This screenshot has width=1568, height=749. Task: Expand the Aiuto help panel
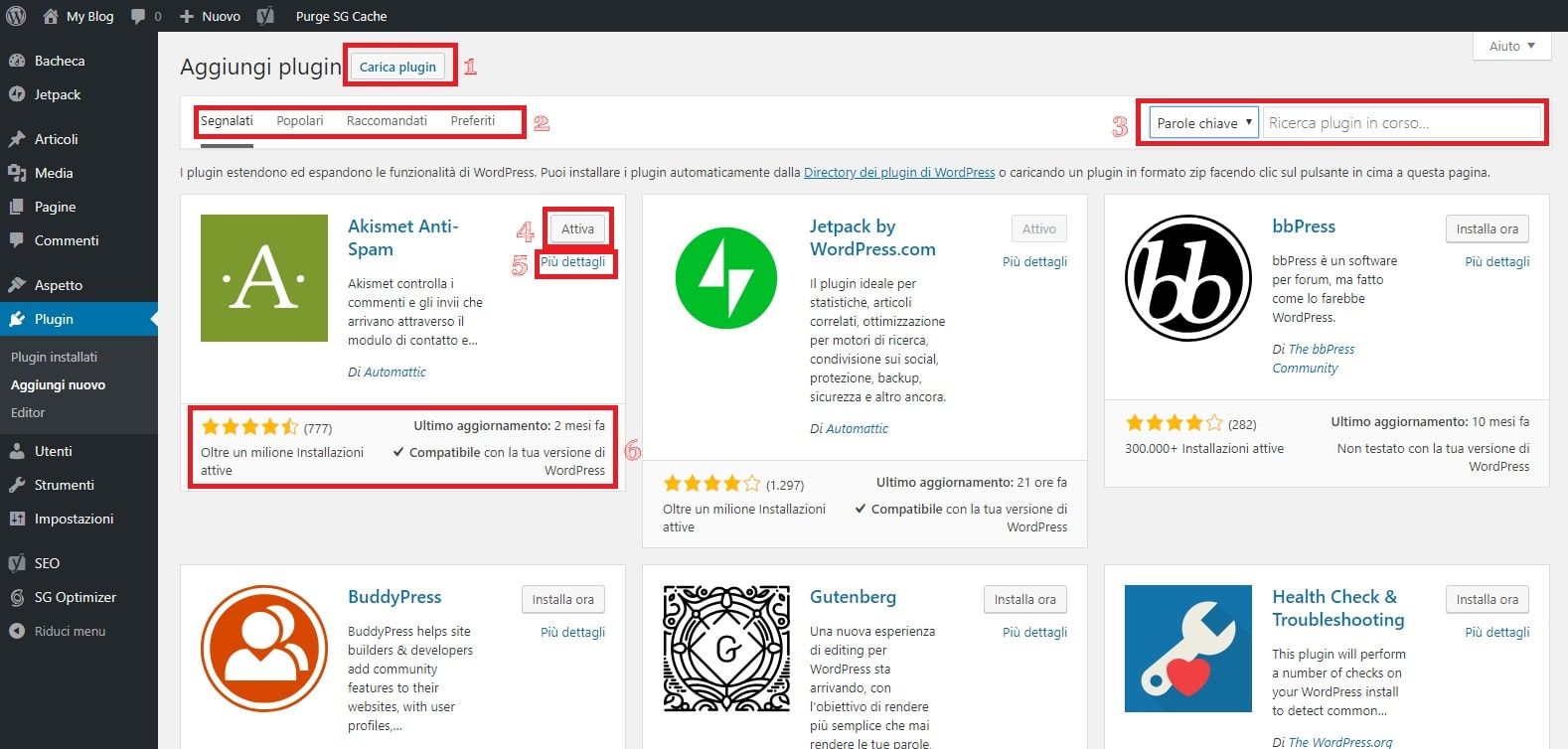click(x=1511, y=46)
